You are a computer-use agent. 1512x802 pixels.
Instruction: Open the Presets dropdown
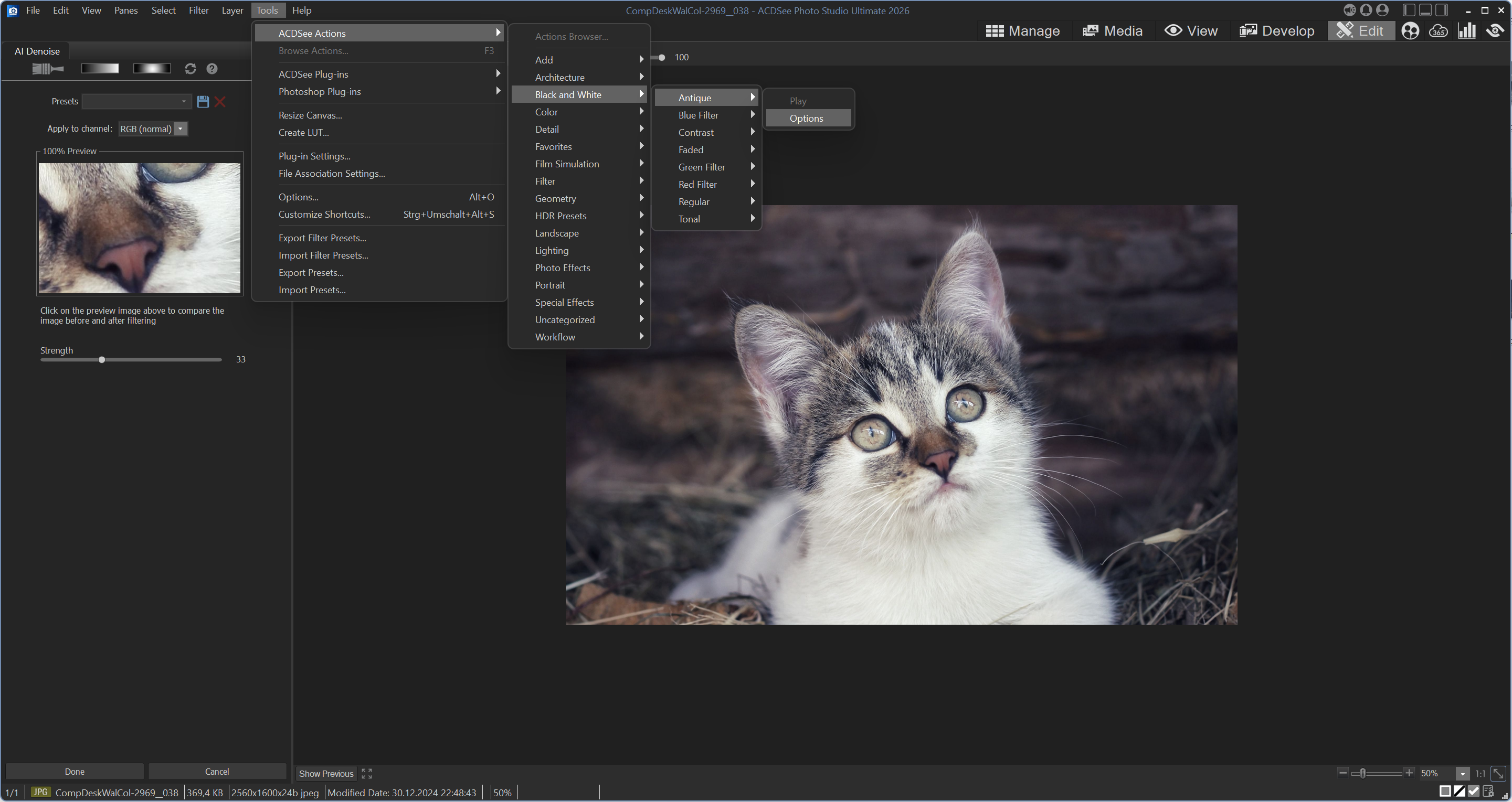tap(137, 102)
